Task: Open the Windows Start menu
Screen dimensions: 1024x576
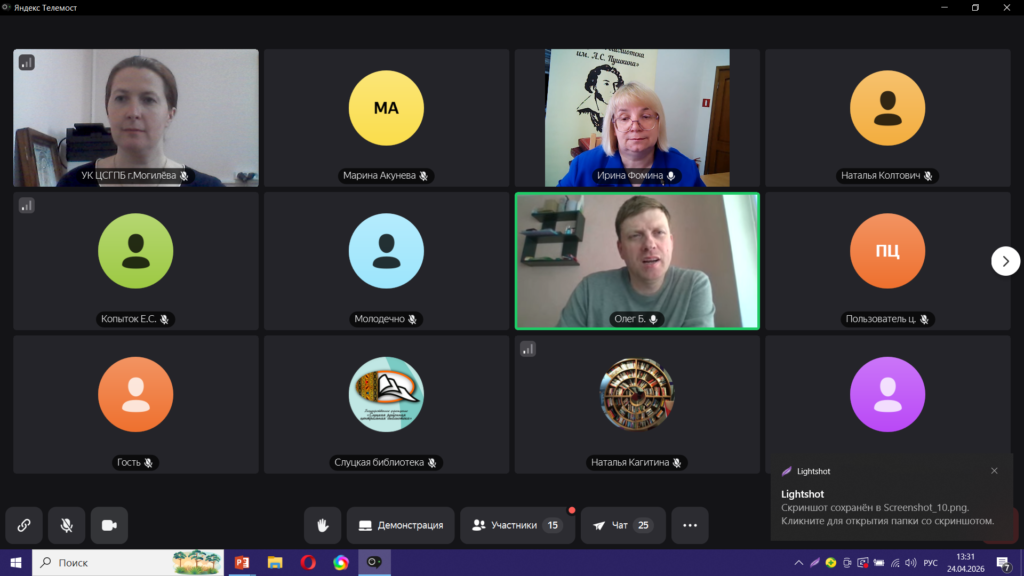Action: pos(15,563)
